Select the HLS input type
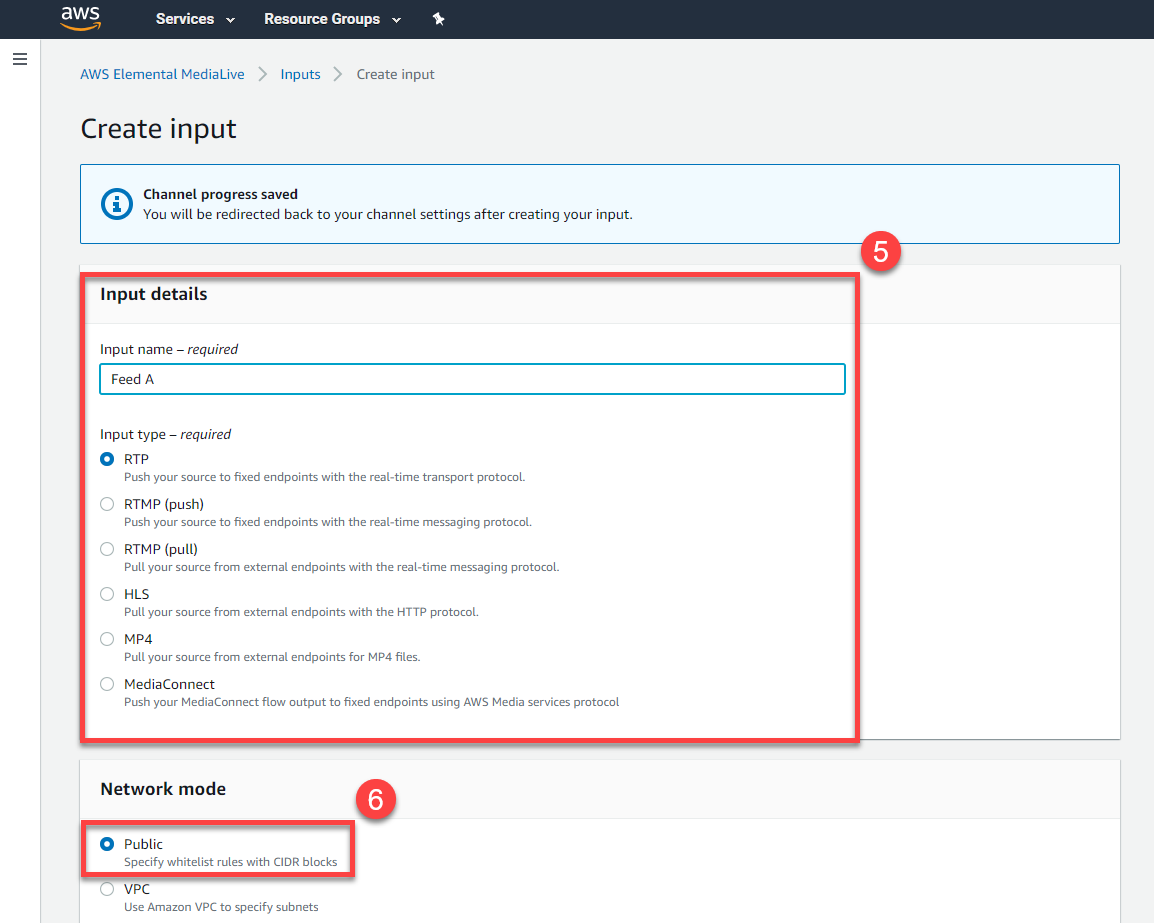Screen dimensions: 1154x923 tap(107, 594)
